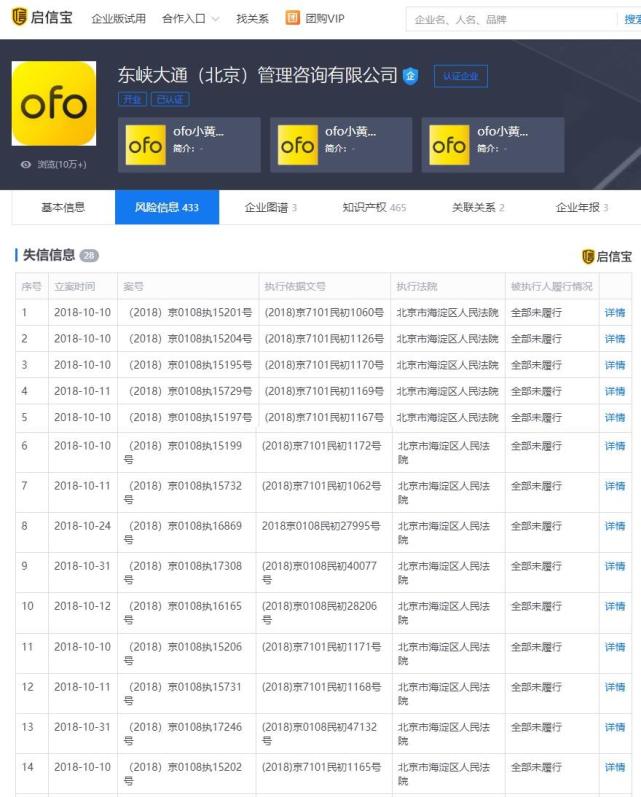Screen dimensions: 641x797
Task: Open 详情 for case 京0108执17246号
Action: (615, 727)
